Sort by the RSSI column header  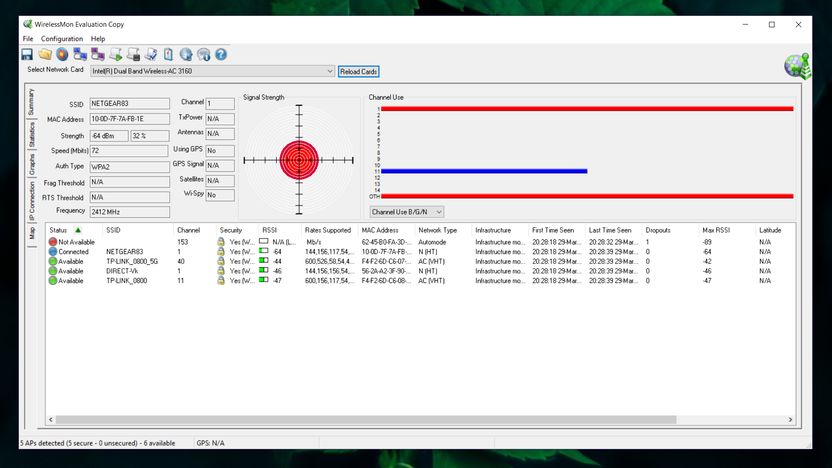pos(270,230)
